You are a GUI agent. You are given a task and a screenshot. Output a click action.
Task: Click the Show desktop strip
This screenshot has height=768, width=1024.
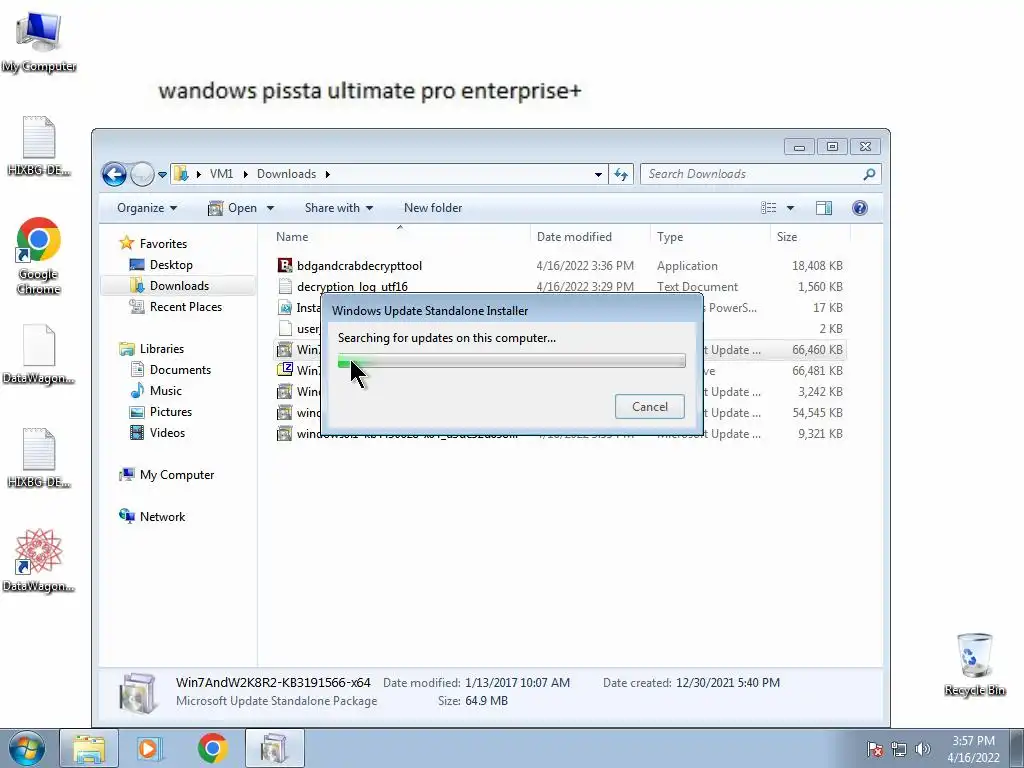point(1017,748)
